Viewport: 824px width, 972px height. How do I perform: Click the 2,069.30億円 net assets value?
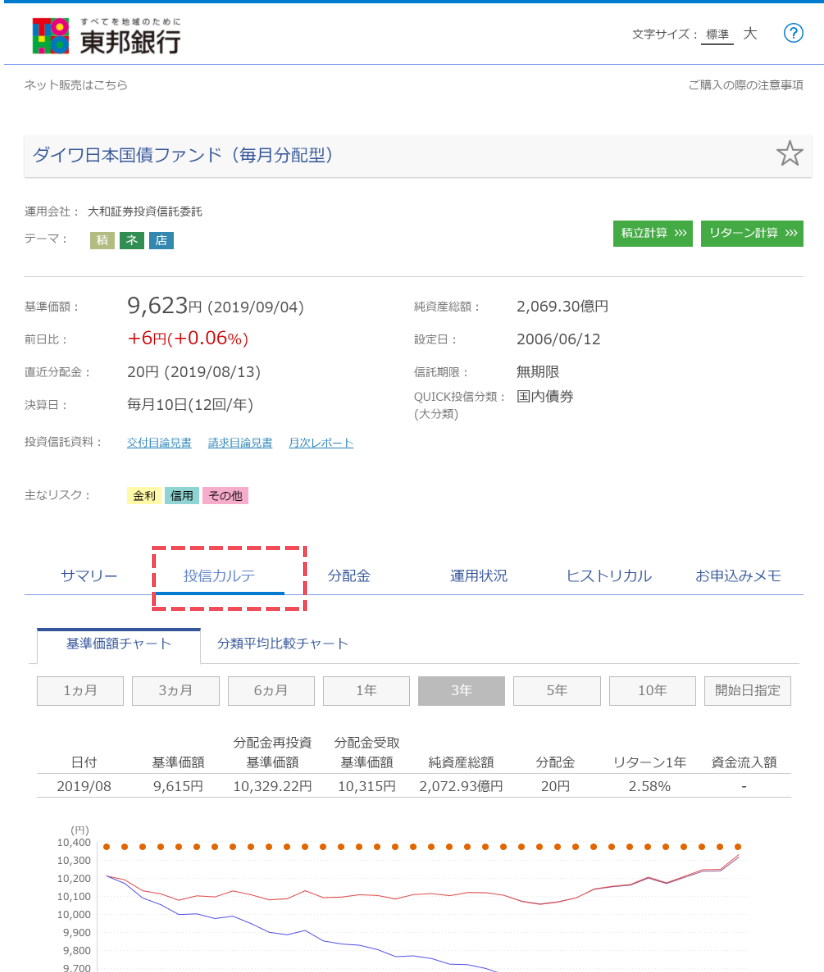[x=562, y=306]
